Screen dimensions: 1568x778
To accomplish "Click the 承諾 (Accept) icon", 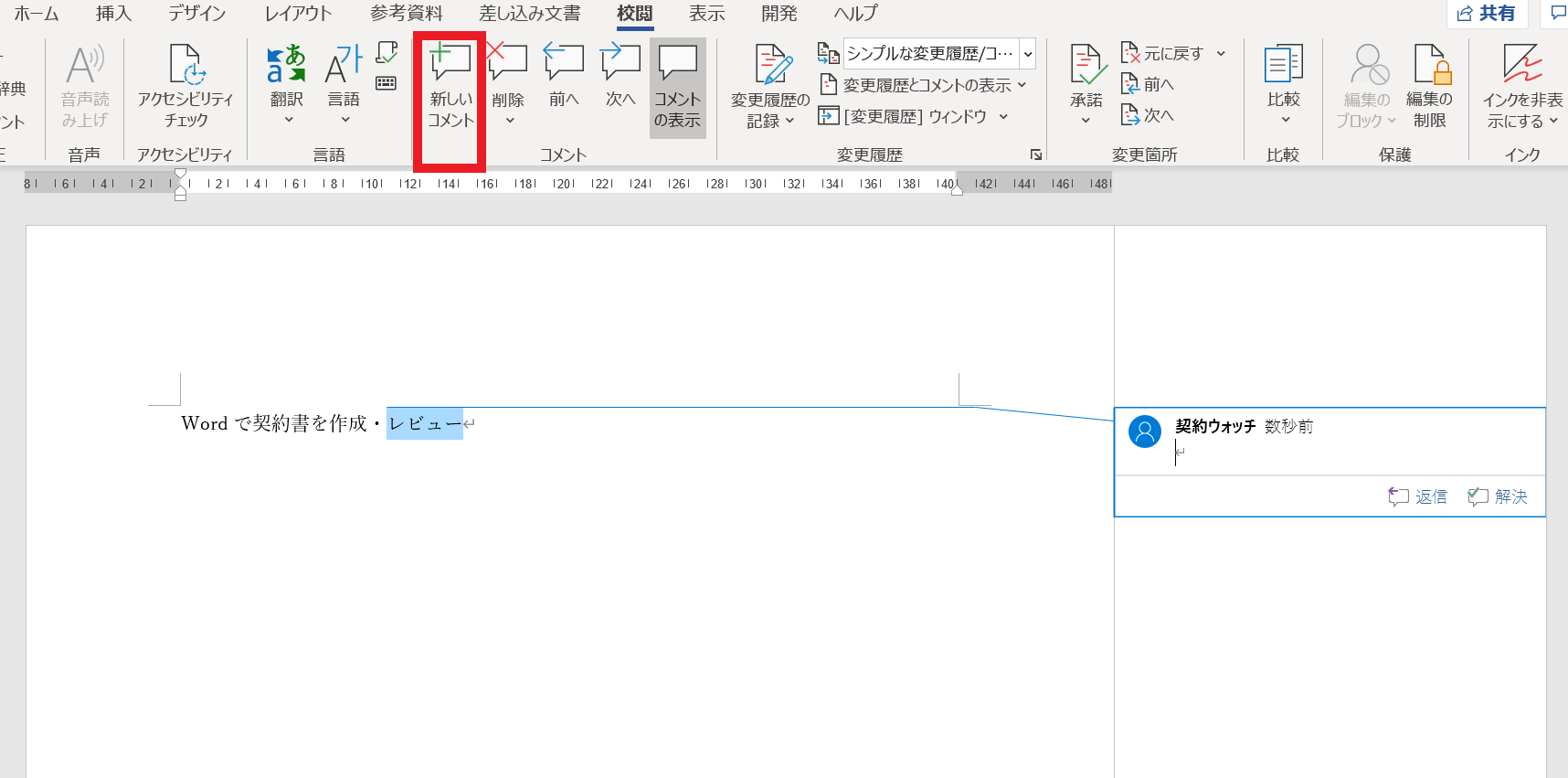I will (x=1086, y=76).
